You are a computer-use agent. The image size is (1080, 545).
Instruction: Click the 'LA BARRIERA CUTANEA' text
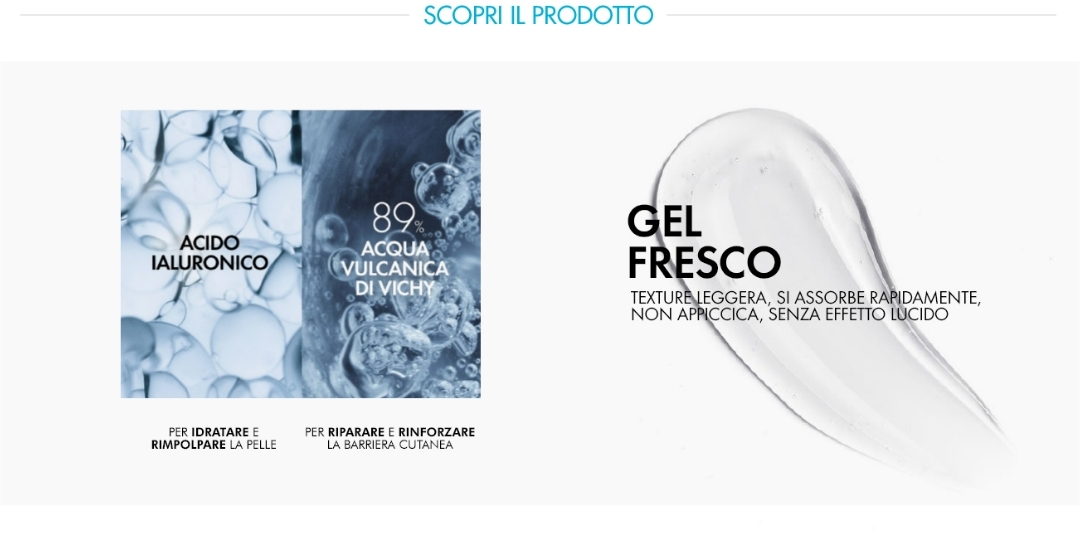click(x=390, y=445)
